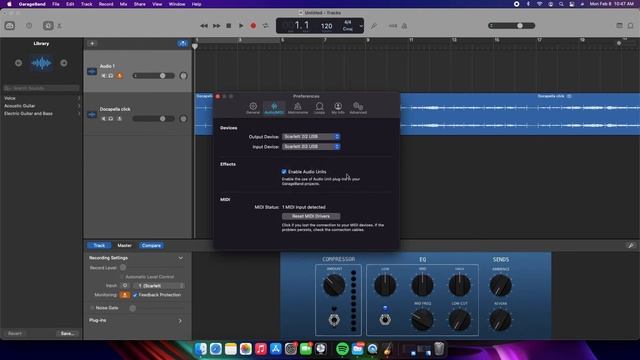Toggle the EQ on/off switch
640x360 pixels.
point(384,320)
